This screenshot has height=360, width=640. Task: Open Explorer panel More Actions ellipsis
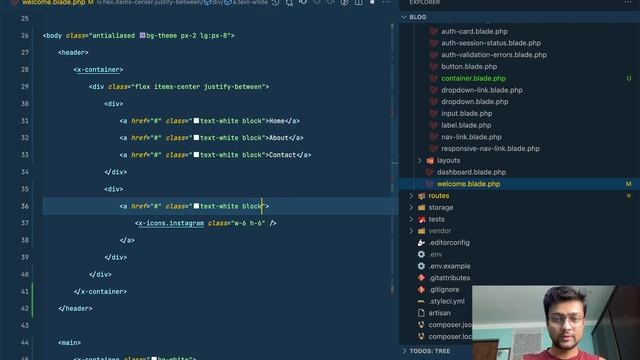628,2
